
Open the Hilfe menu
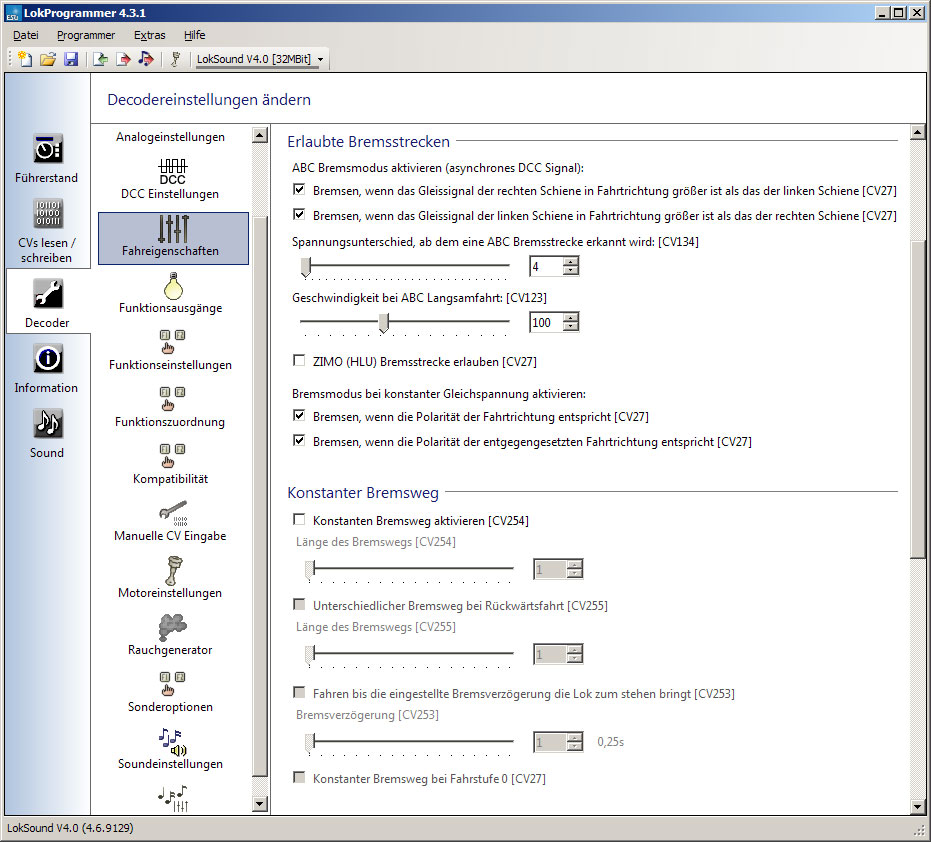tap(195, 35)
